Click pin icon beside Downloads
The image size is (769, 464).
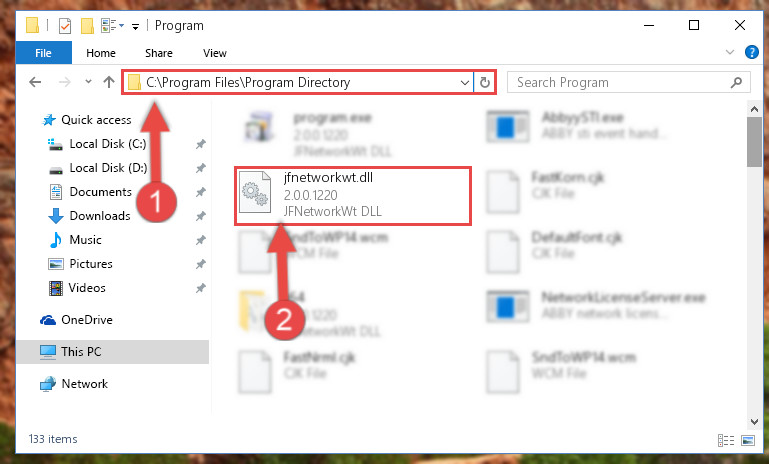pyautogui.click(x=201, y=216)
